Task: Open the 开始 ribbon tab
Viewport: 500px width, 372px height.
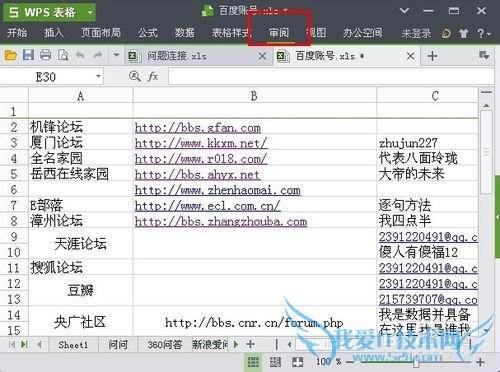Action: click(x=17, y=33)
